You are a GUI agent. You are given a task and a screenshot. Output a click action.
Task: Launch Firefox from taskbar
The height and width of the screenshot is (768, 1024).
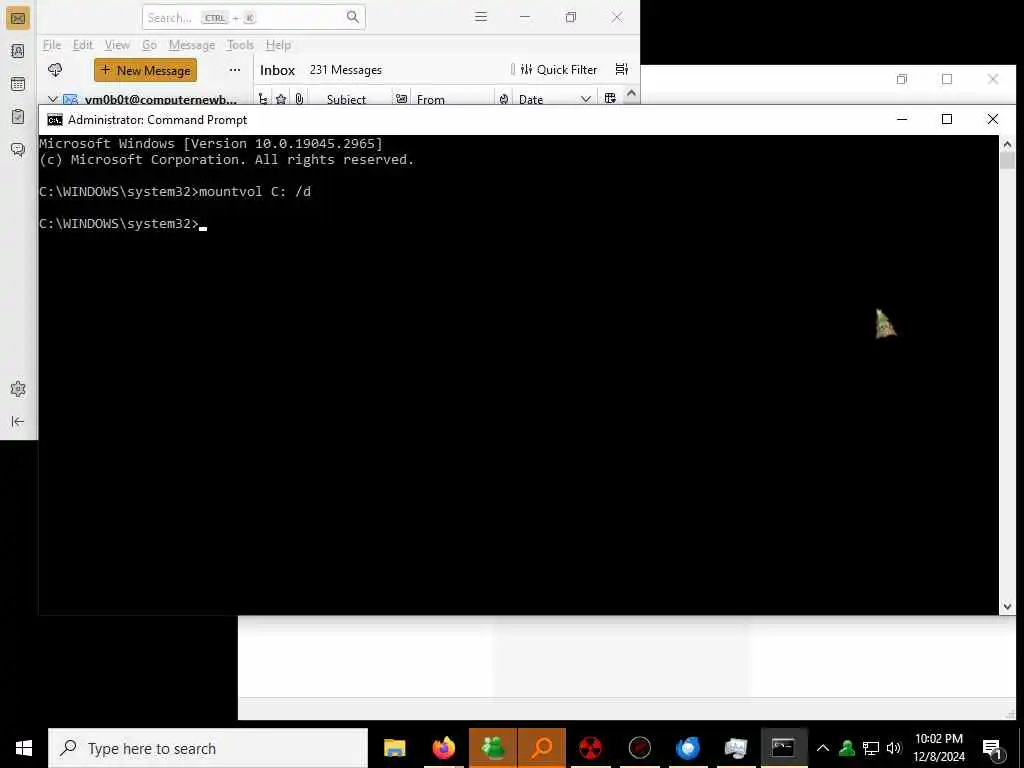tap(443, 748)
